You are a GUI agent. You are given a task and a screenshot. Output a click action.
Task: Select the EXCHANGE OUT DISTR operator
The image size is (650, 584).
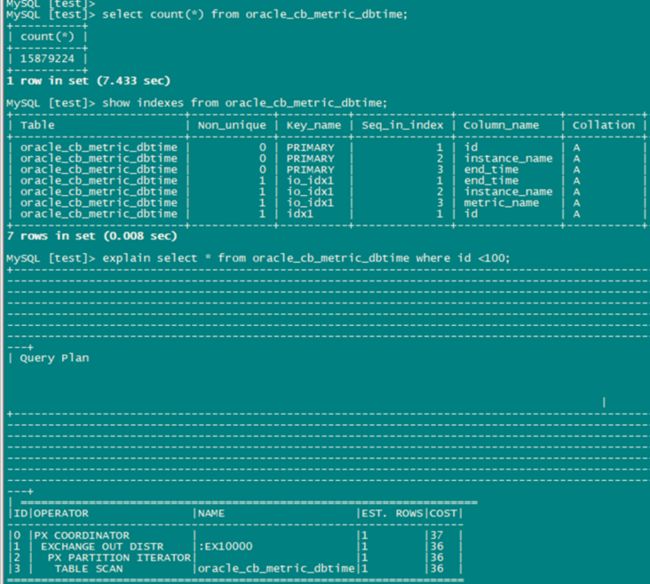click(102, 547)
